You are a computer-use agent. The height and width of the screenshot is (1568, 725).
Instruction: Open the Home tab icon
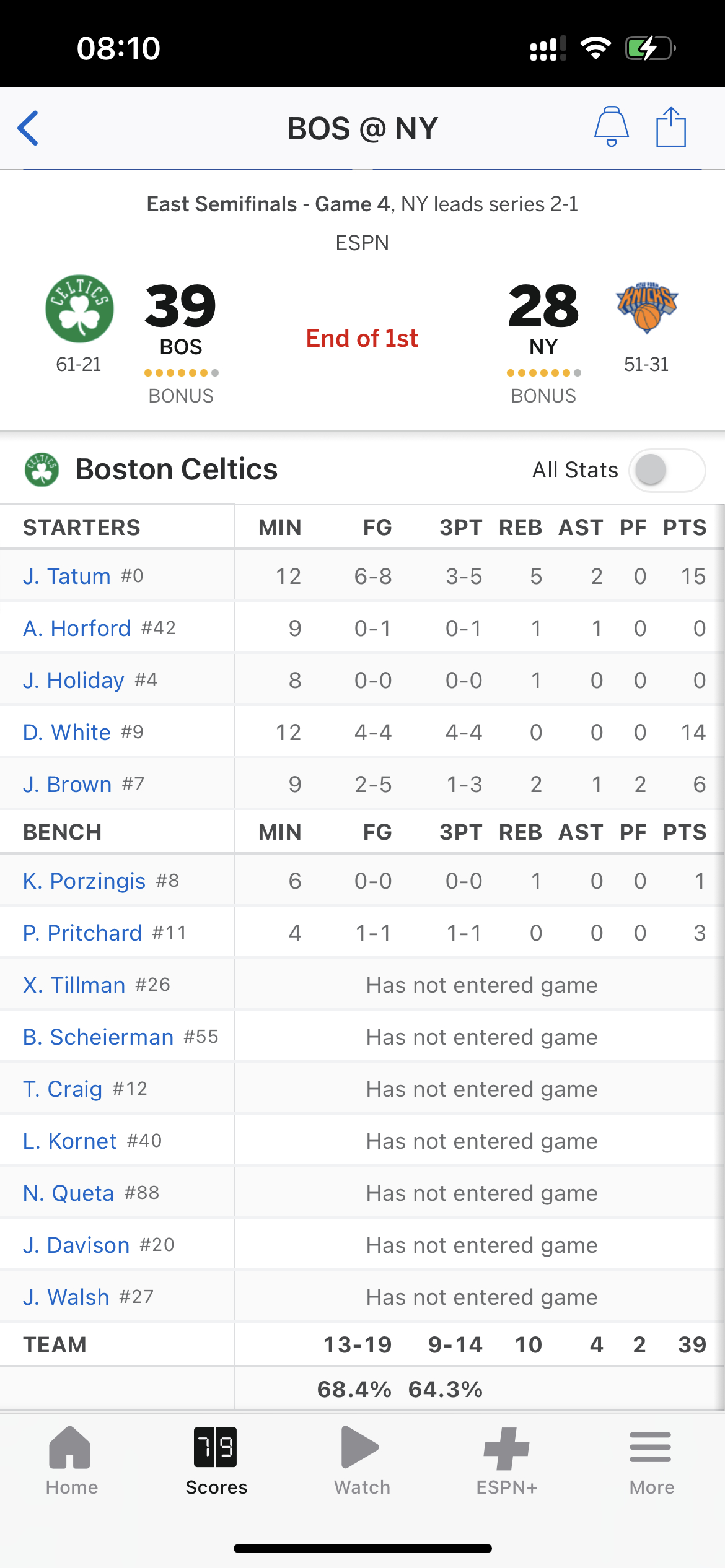pyautogui.click(x=70, y=1447)
